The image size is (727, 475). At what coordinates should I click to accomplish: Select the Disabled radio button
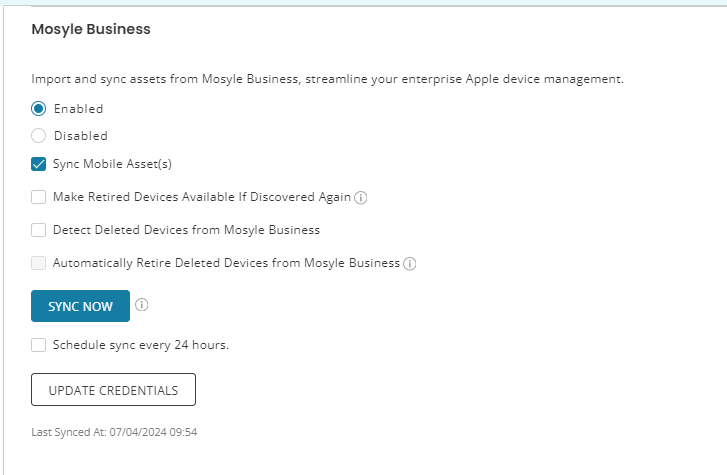pos(38,135)
